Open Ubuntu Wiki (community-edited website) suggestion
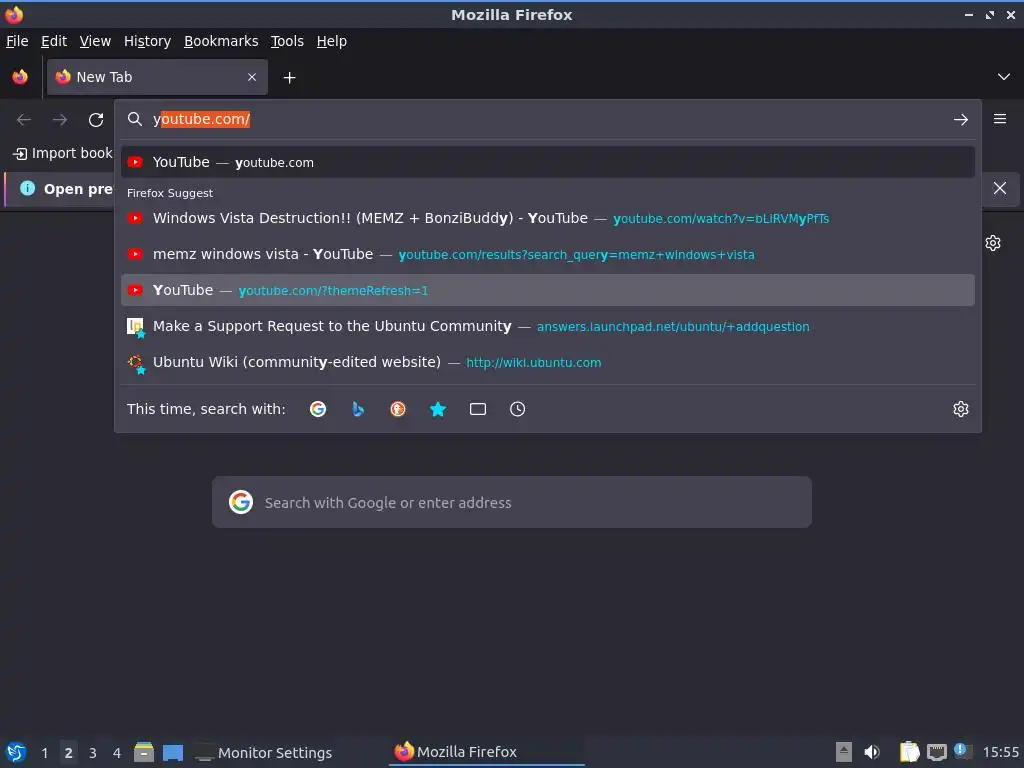The width and height of the screenshot is (1024, 768). [547, 362]
